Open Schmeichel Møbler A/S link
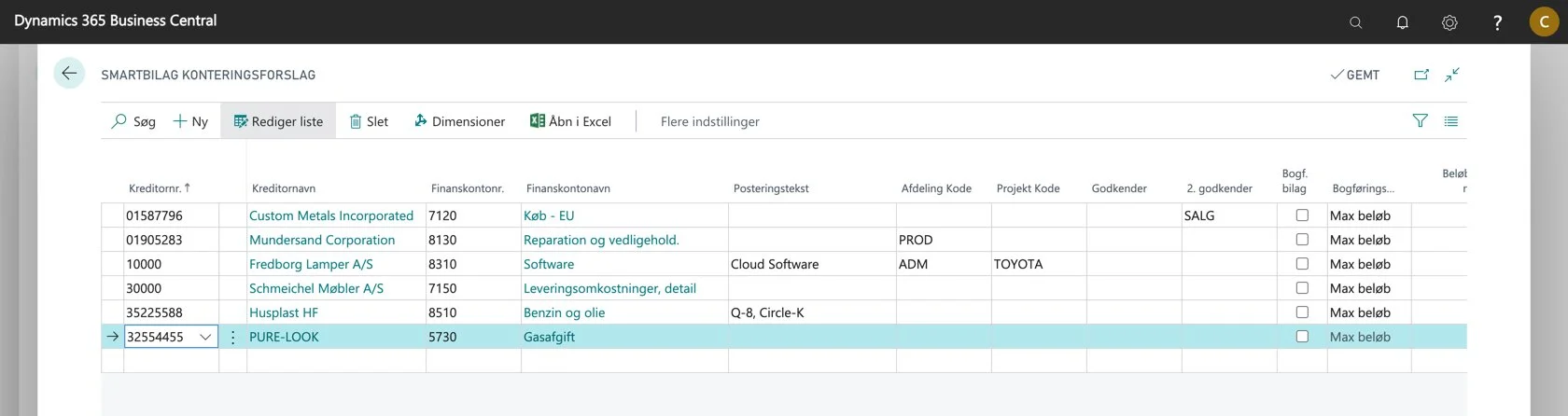This screenshot has width=1568, height=416. (x=316, y=288)
